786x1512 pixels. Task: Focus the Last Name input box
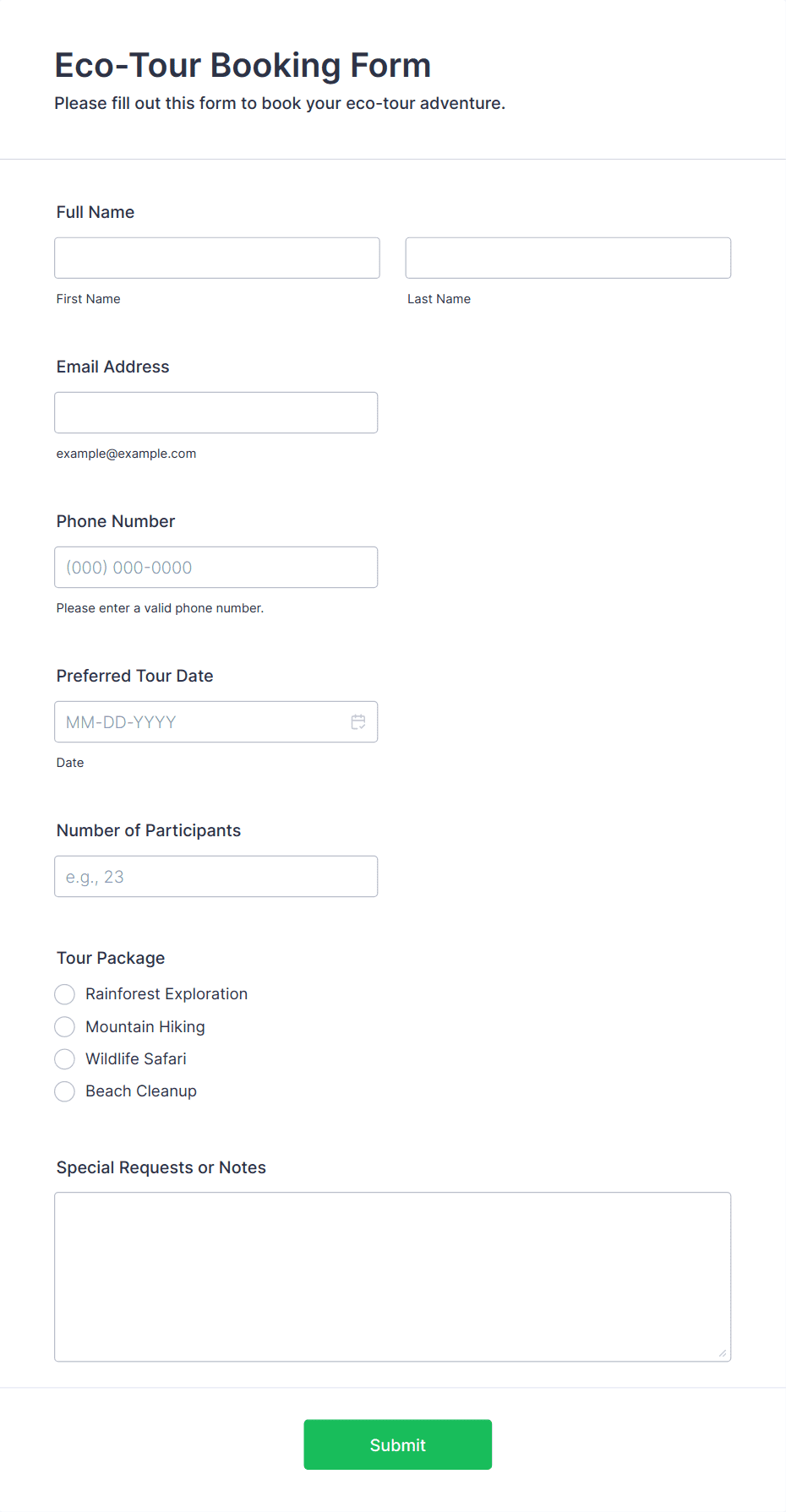coord(568,258)
